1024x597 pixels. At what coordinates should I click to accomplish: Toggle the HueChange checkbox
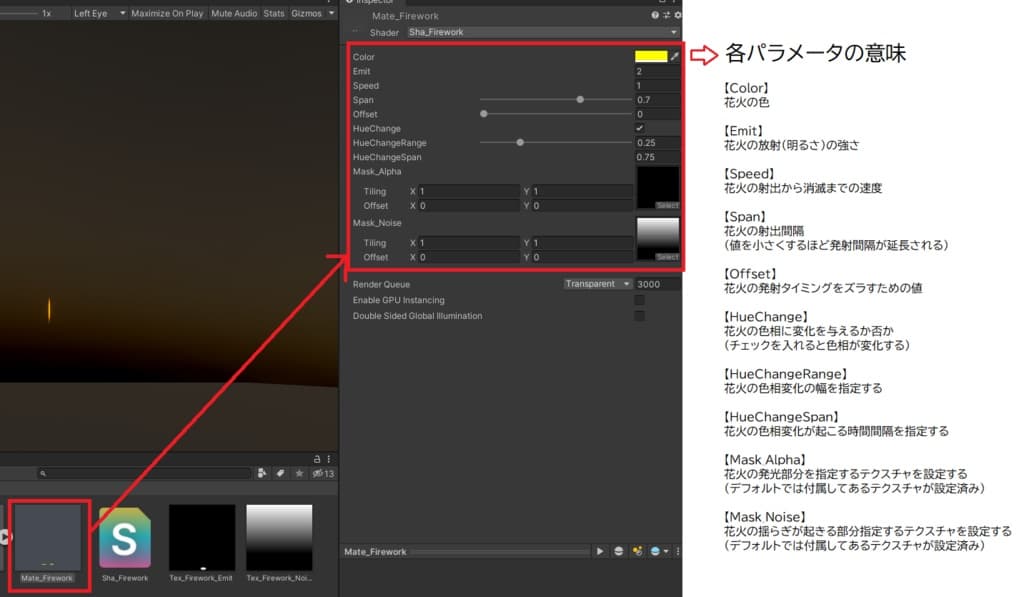(x=639, y=128)
